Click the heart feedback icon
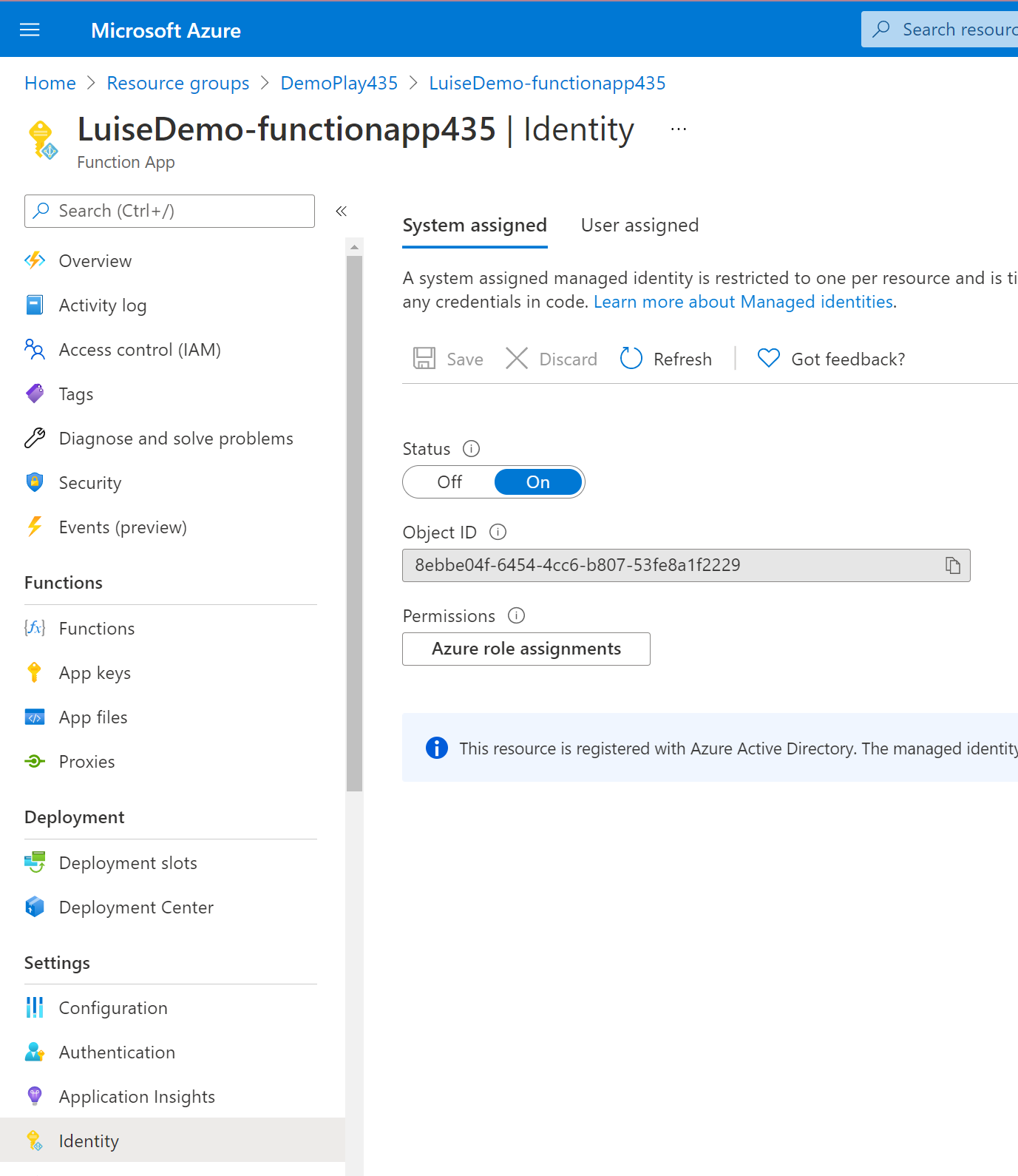Screen dimensions: 1018x1176 769,359
